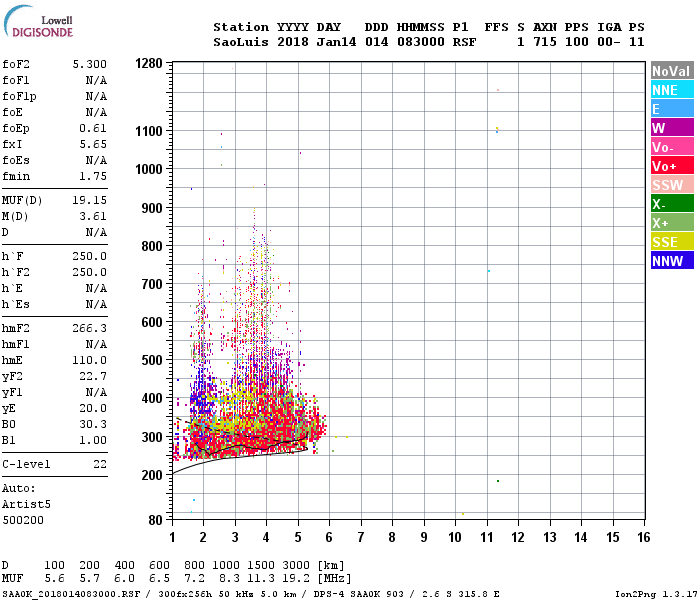Select the 083000 time value

421,42
